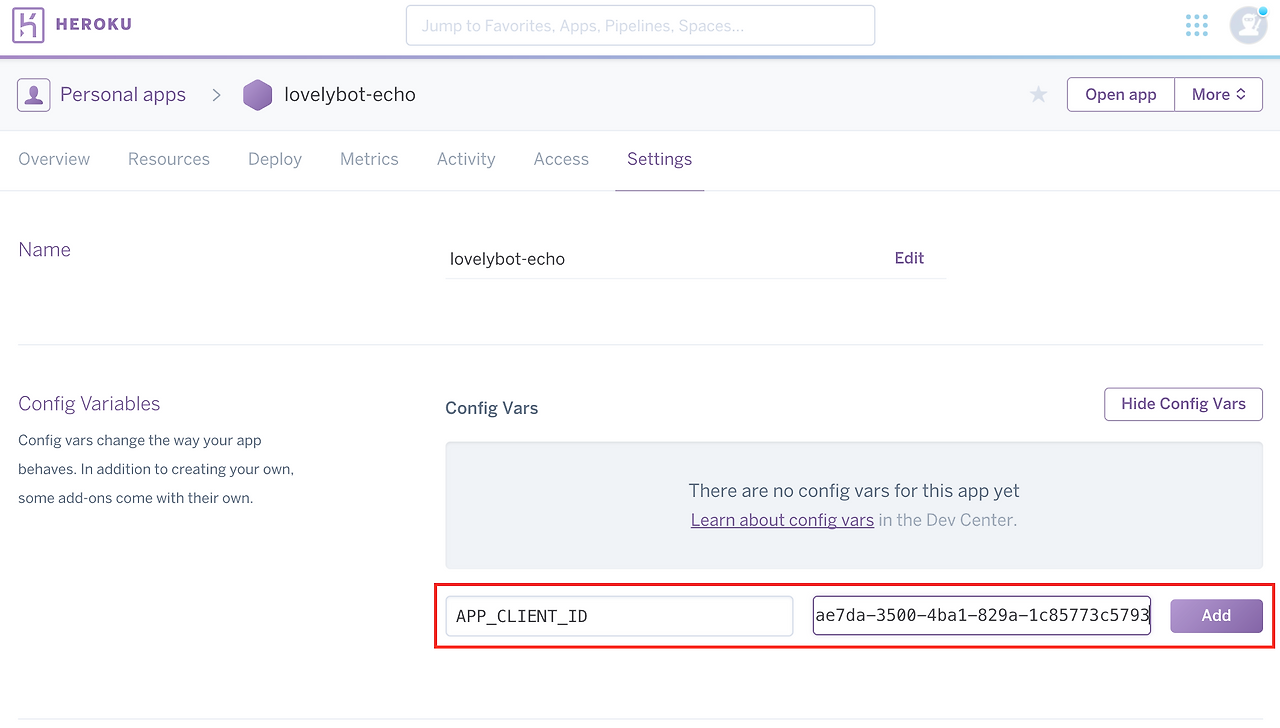
Task: Click the purple hexagon app icon
Action: click(258, 95)
